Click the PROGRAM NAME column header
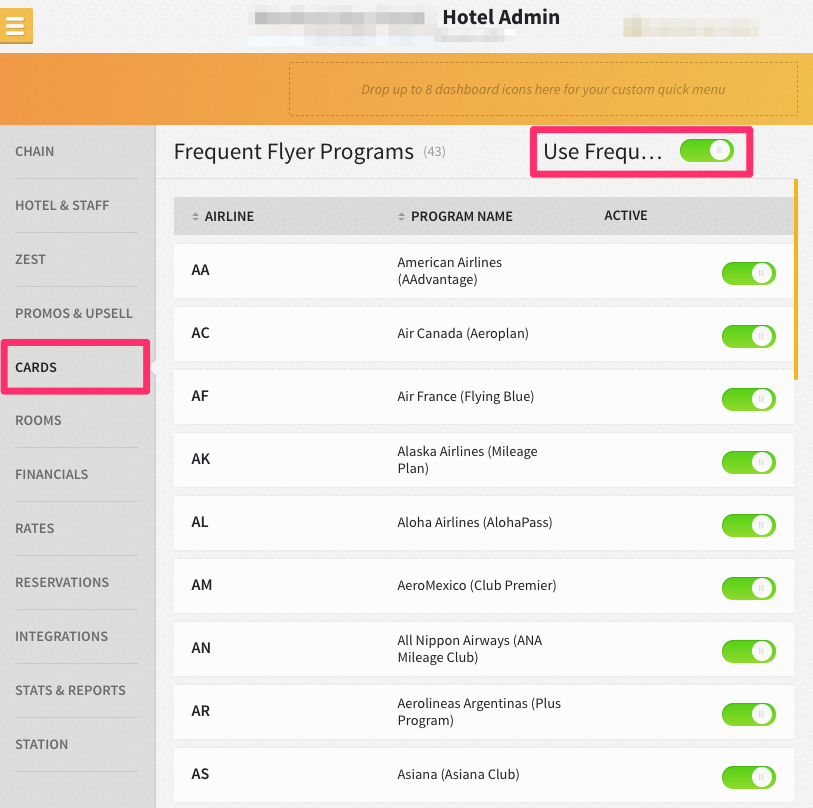 coord(461,216)
